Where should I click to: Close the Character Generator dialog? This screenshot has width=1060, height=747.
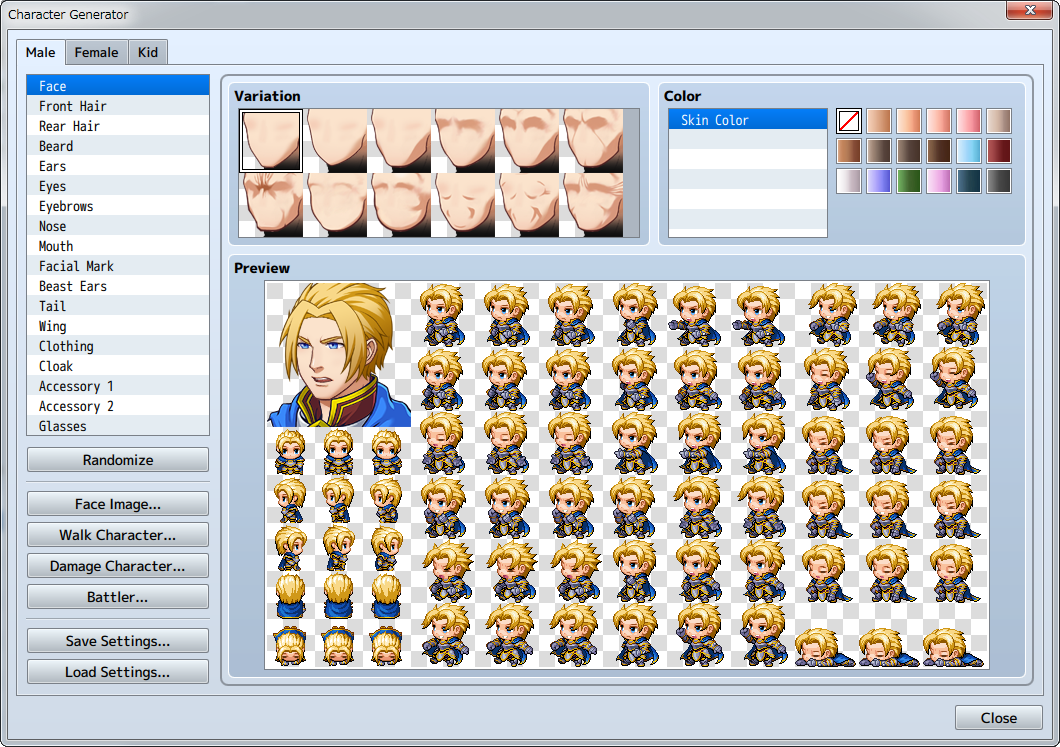(998, 718)
